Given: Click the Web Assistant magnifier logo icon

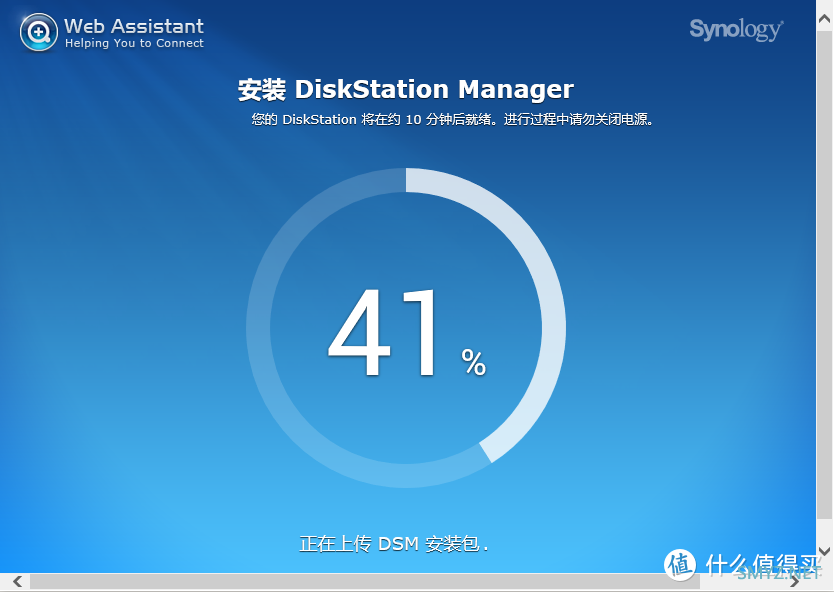Looking at the screenshot, I should [x=39, y=32].
